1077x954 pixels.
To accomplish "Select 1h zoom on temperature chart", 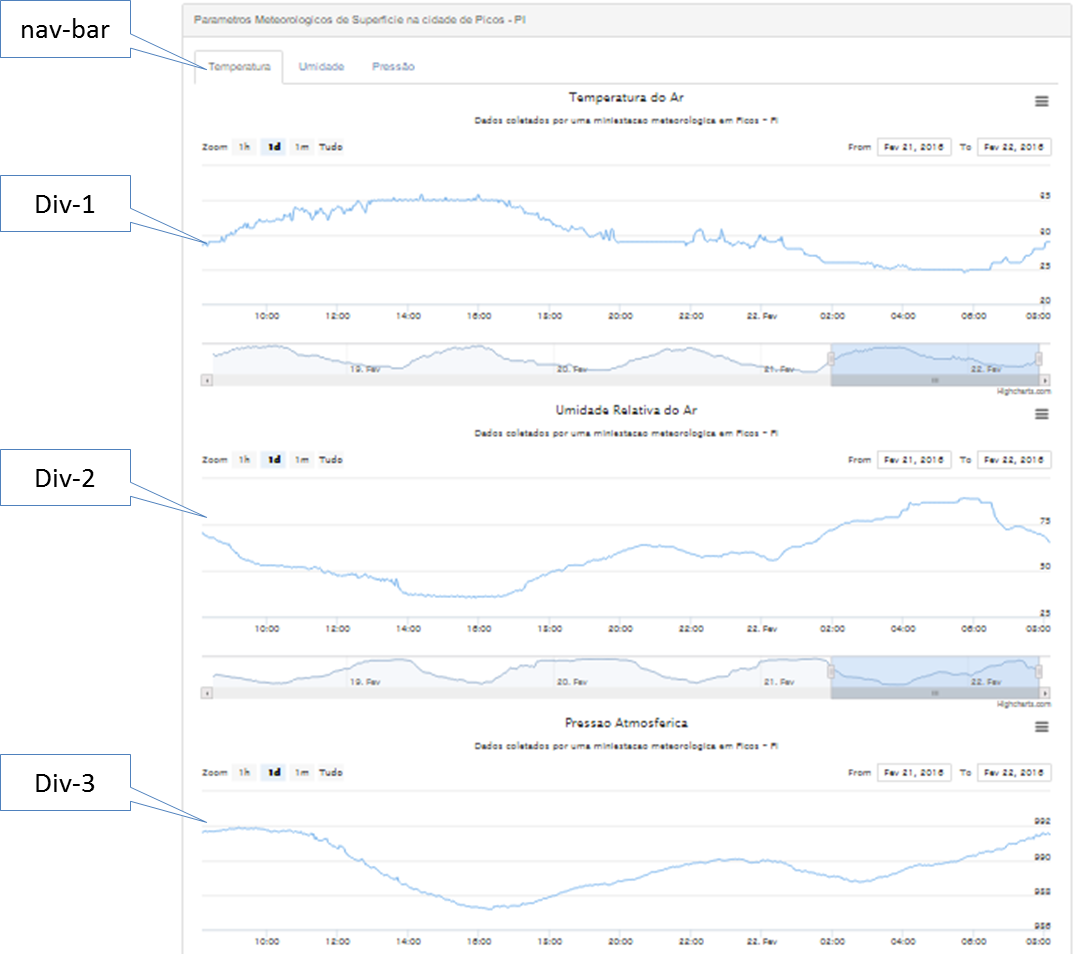I will [x=245, y=147].
